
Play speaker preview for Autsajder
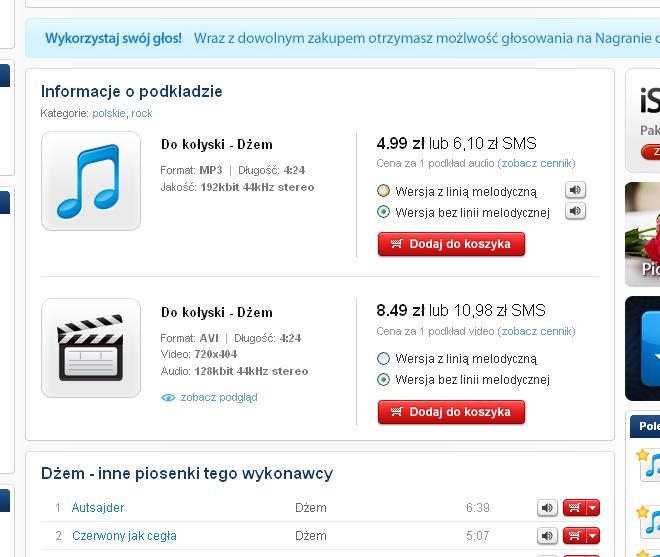coord(547,508)
